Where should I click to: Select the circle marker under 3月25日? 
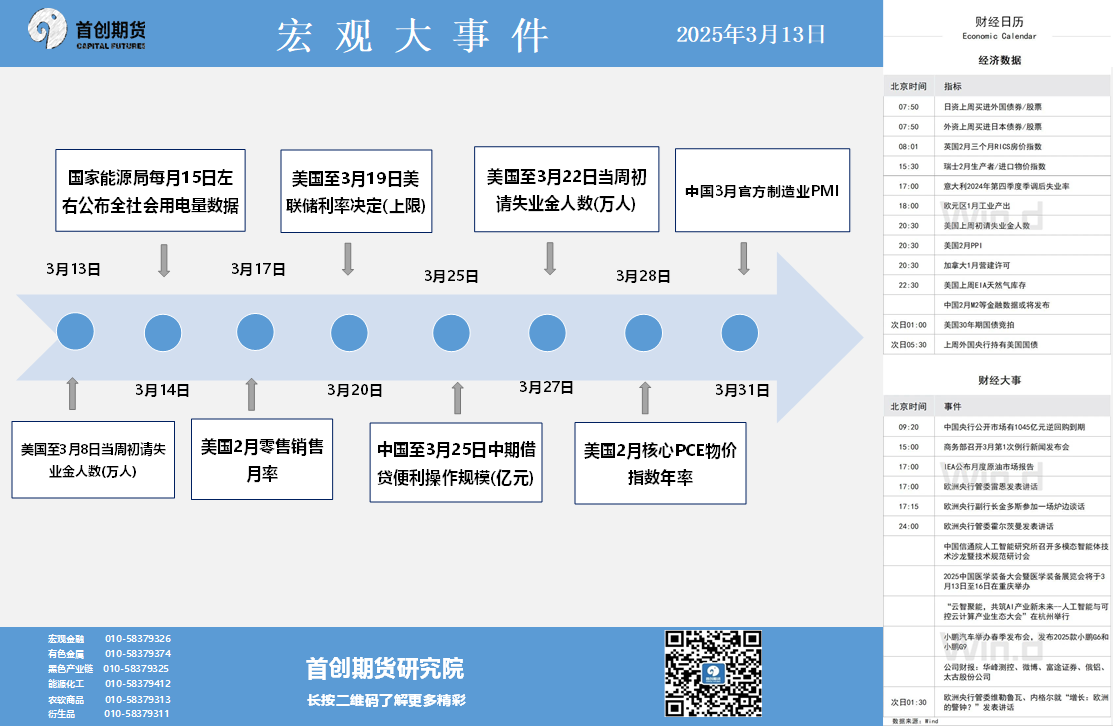coord(451,332)
